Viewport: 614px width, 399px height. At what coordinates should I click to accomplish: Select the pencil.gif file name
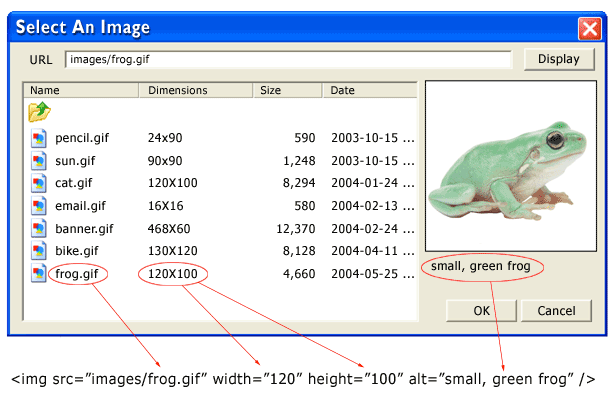[82, 138]
